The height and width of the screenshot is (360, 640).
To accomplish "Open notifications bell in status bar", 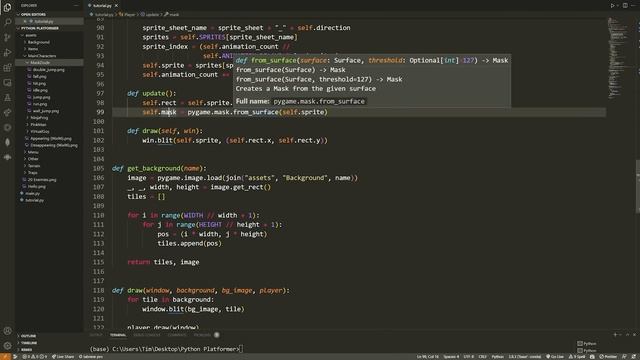I will (634, 357).
